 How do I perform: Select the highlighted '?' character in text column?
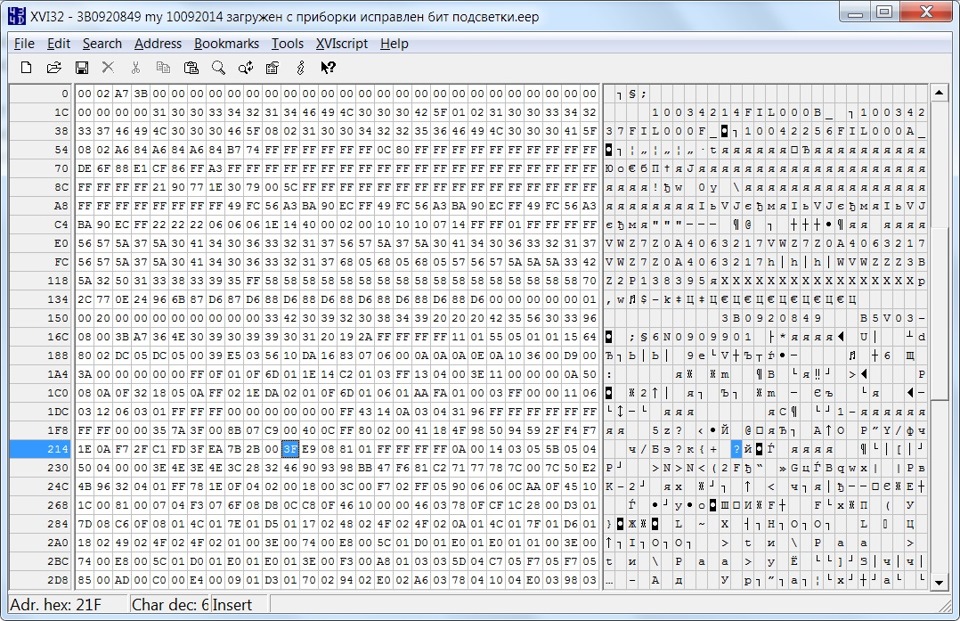coord(737,449)
